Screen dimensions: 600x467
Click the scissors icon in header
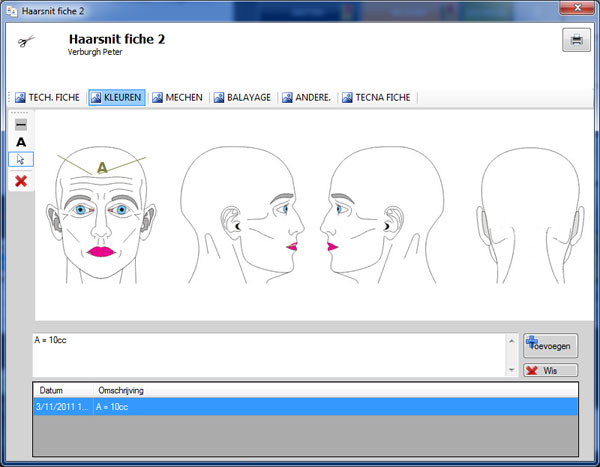(x=26, y=41)
